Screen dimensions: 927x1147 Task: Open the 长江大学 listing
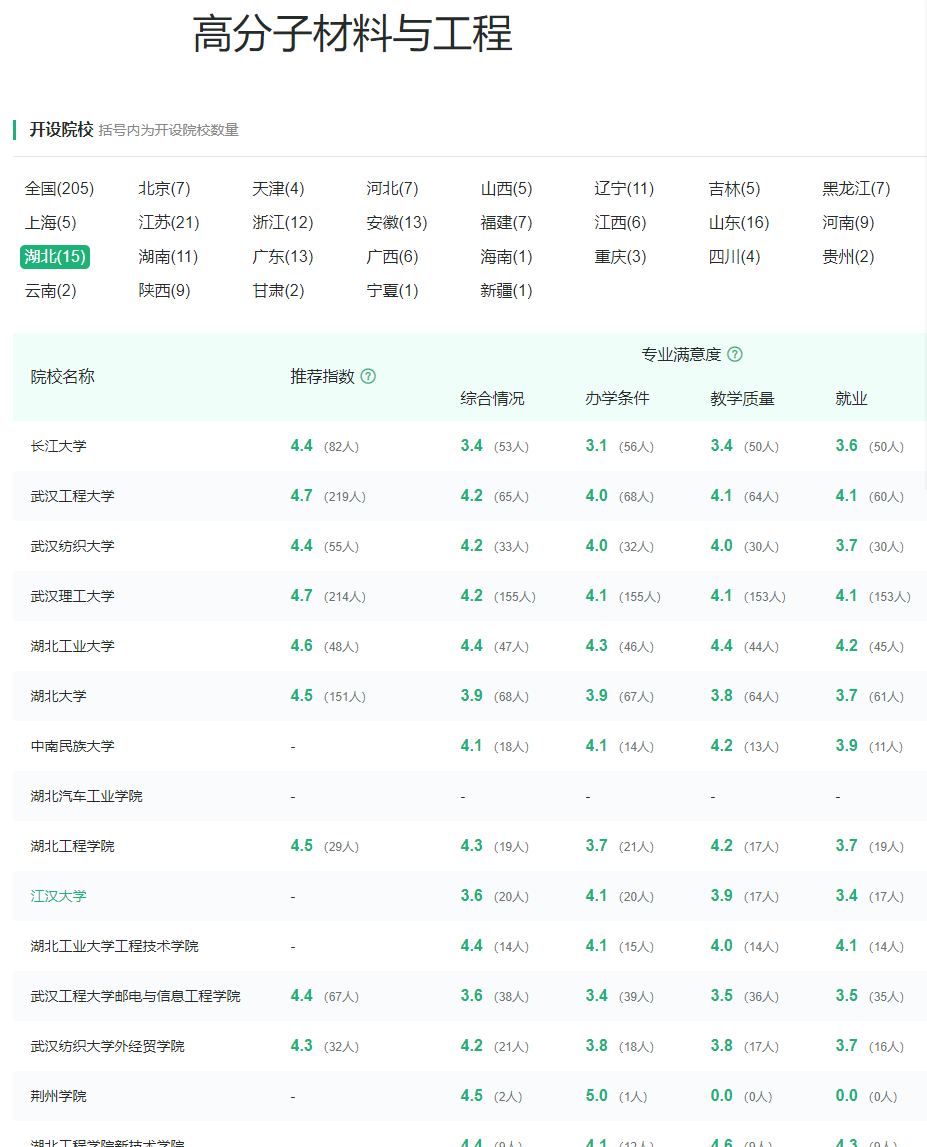(x=57, y=445)
